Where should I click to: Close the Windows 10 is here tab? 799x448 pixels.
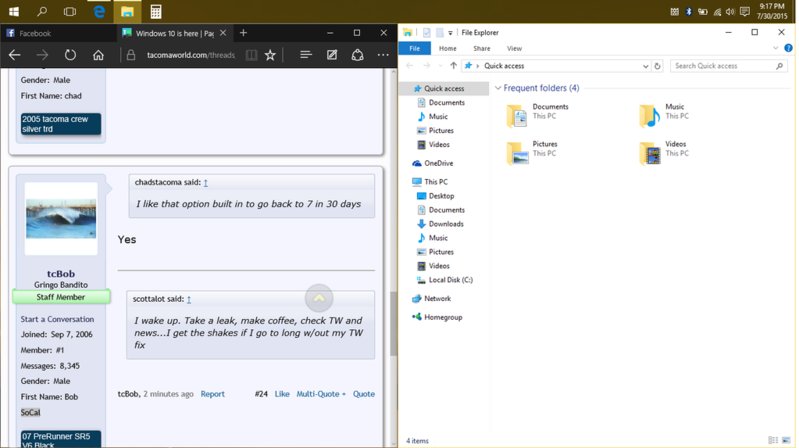(223, 33)
